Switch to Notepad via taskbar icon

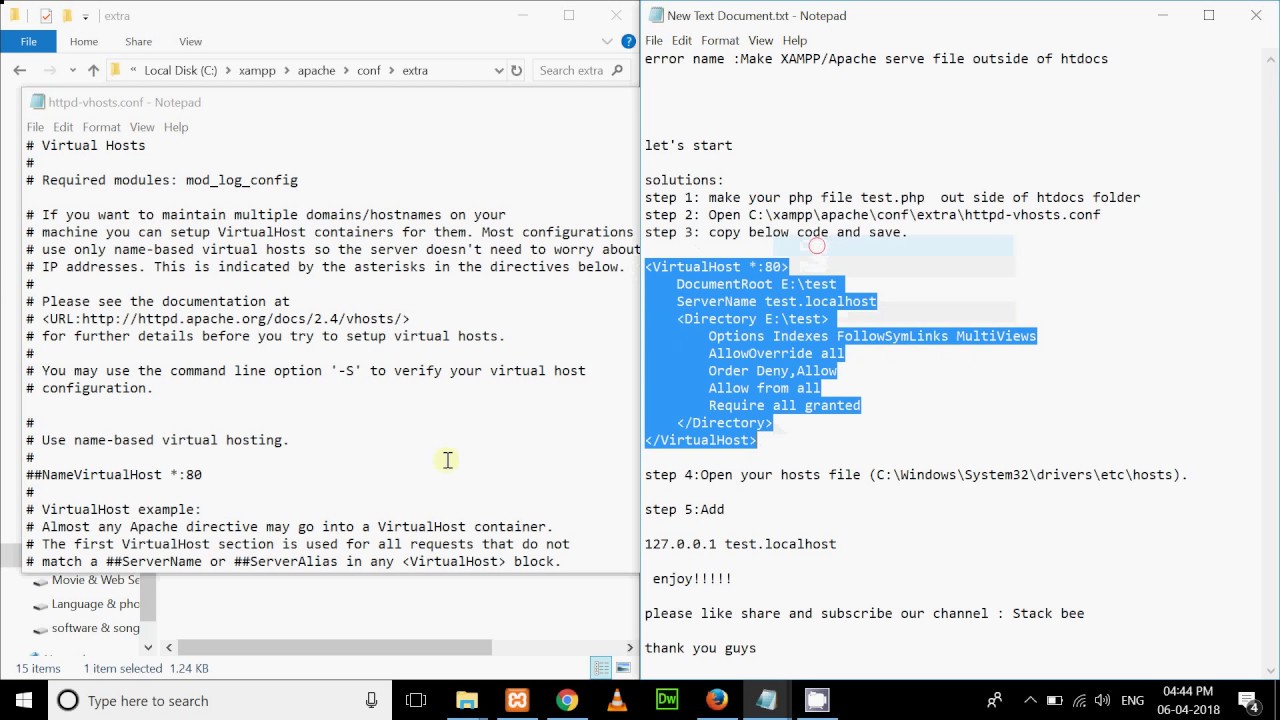[767, 700]
